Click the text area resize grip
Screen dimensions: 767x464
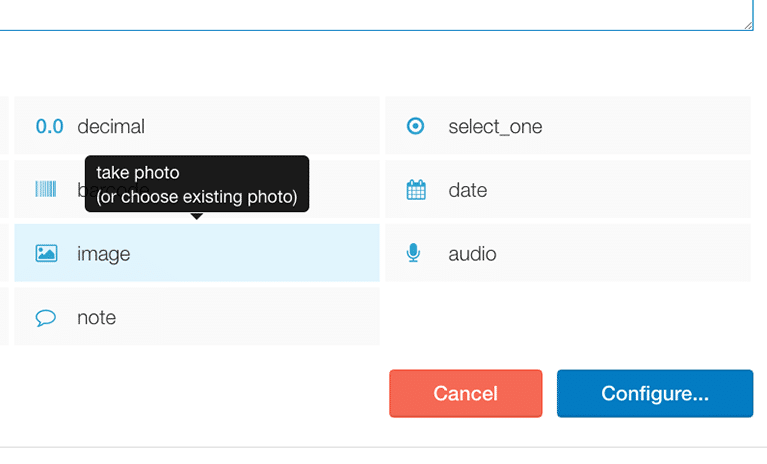pos(748,25)
